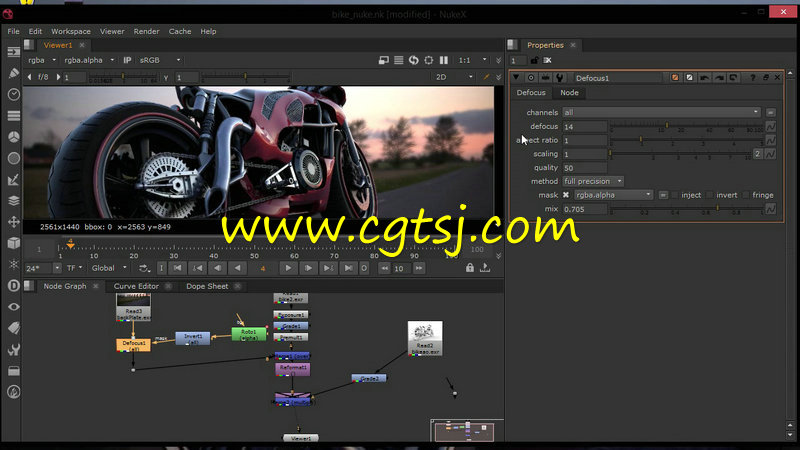Toggle the mask enable X box
This screenshot has height=450, width=800.
point(566,195)
